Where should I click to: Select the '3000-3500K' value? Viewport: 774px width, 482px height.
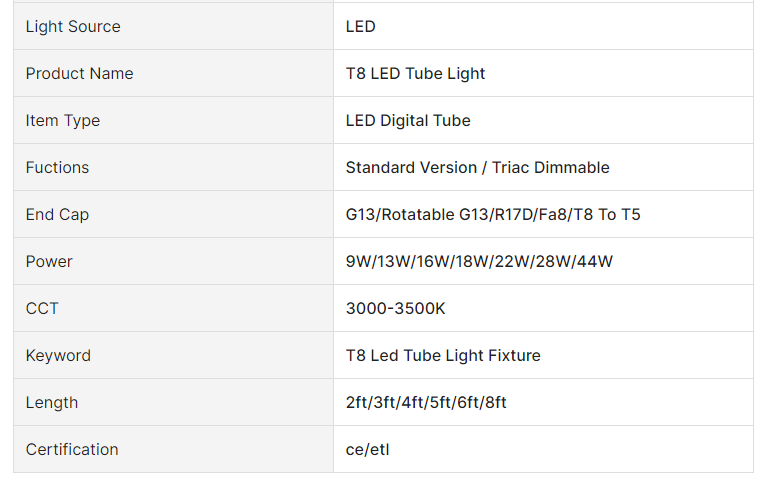point(396,309)
